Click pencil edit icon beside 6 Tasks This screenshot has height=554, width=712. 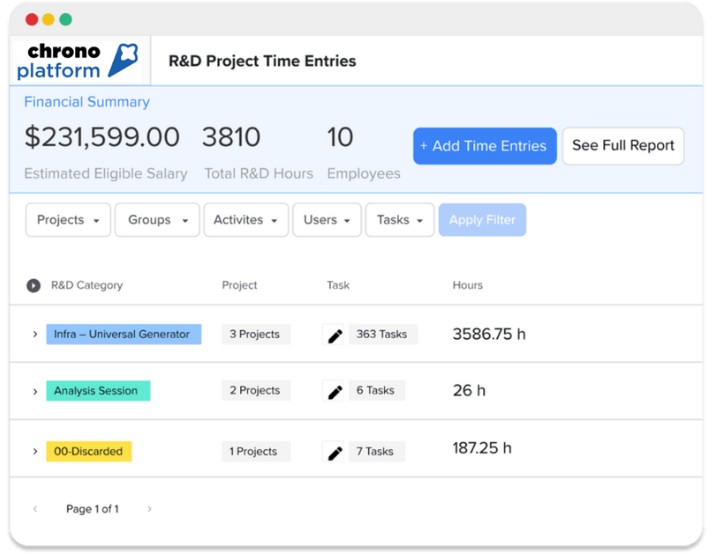coord(335,392)
